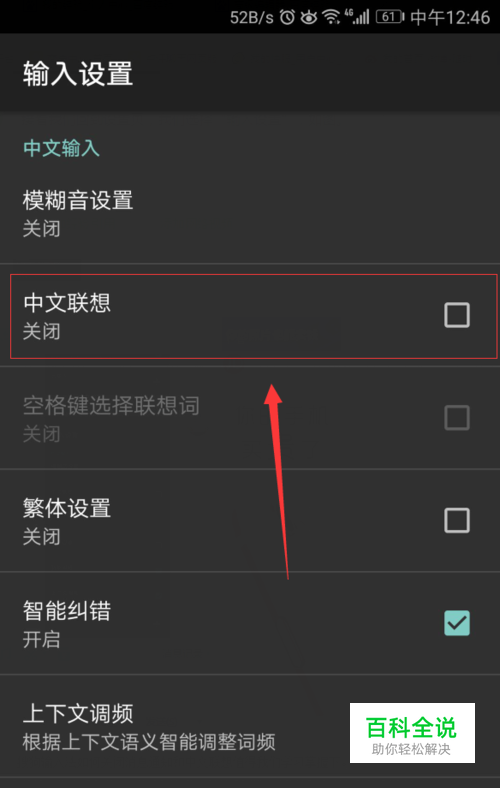Tap the 智能纠错 row label

[67, 611]
